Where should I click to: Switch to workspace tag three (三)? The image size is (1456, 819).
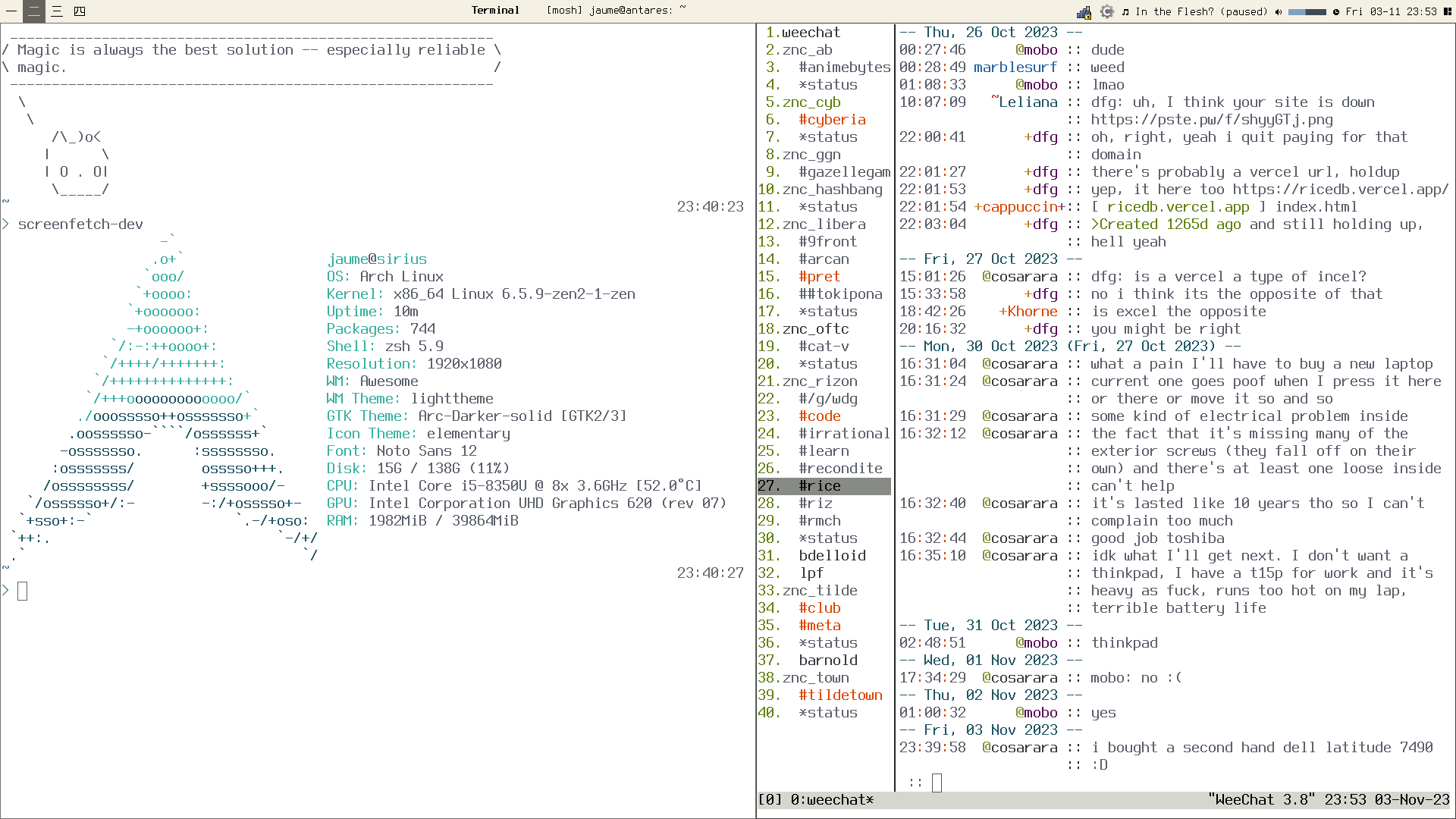tap(57, 11)
